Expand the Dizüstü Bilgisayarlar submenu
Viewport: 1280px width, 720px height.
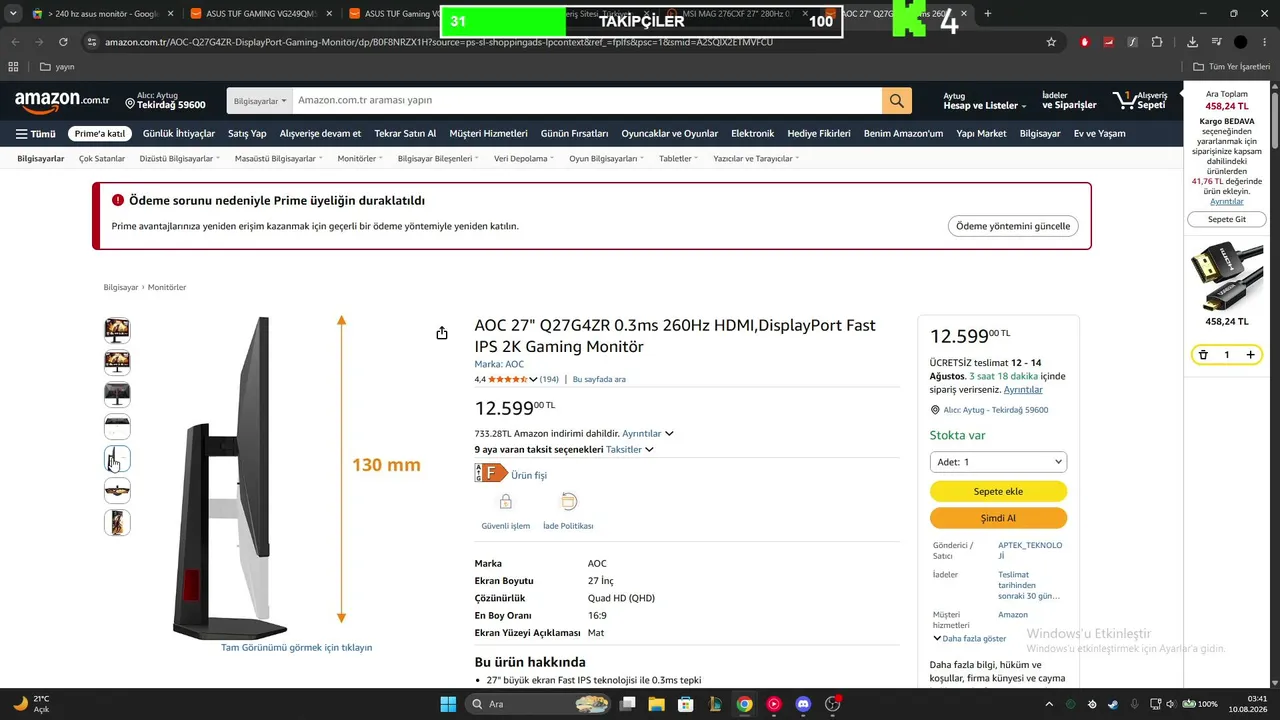(x=180, y=158)
